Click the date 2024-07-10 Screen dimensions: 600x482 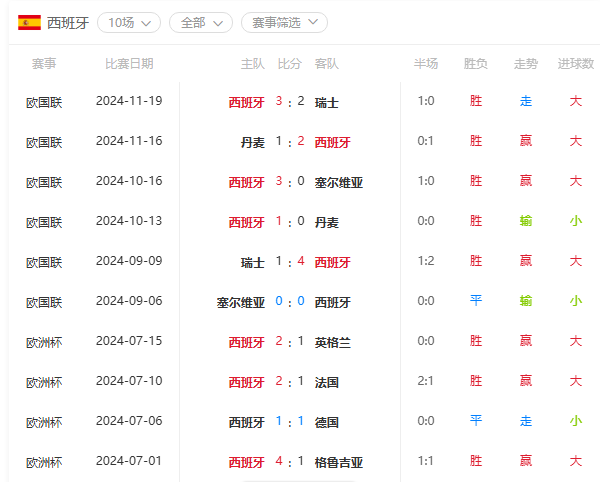pyautogui.click(x=129, y=381)
